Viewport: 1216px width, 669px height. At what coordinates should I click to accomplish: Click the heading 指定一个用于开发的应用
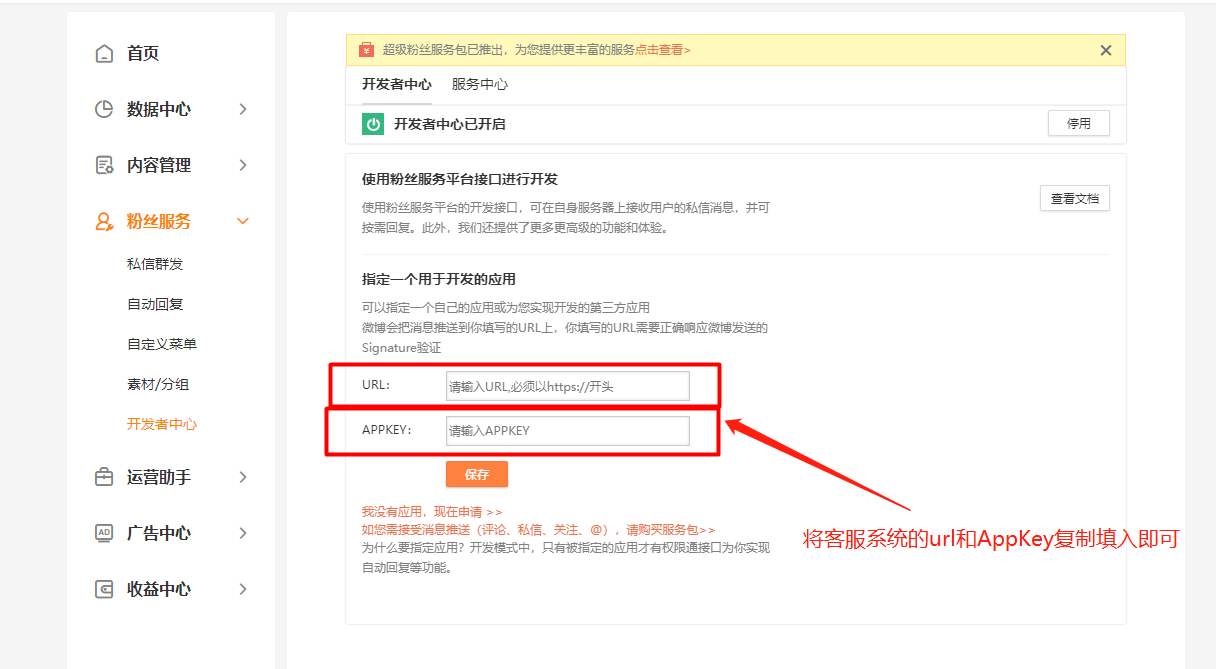tap(439, 279)
